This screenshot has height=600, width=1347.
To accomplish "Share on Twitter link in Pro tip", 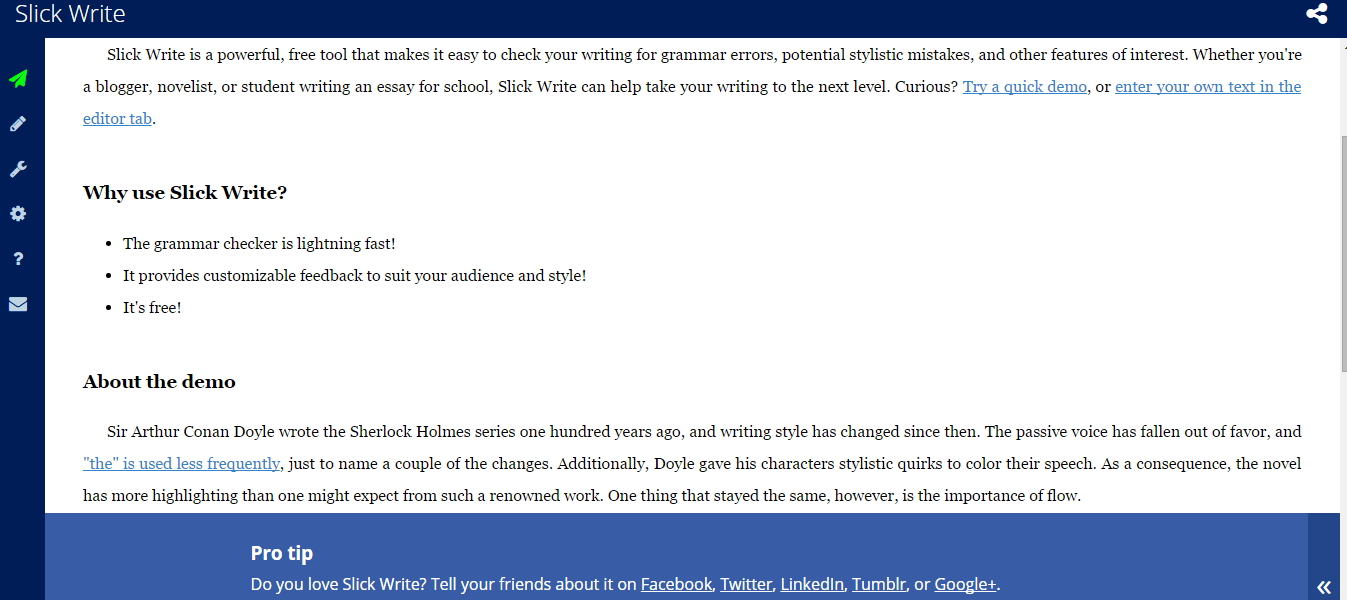I will [746, 584].
